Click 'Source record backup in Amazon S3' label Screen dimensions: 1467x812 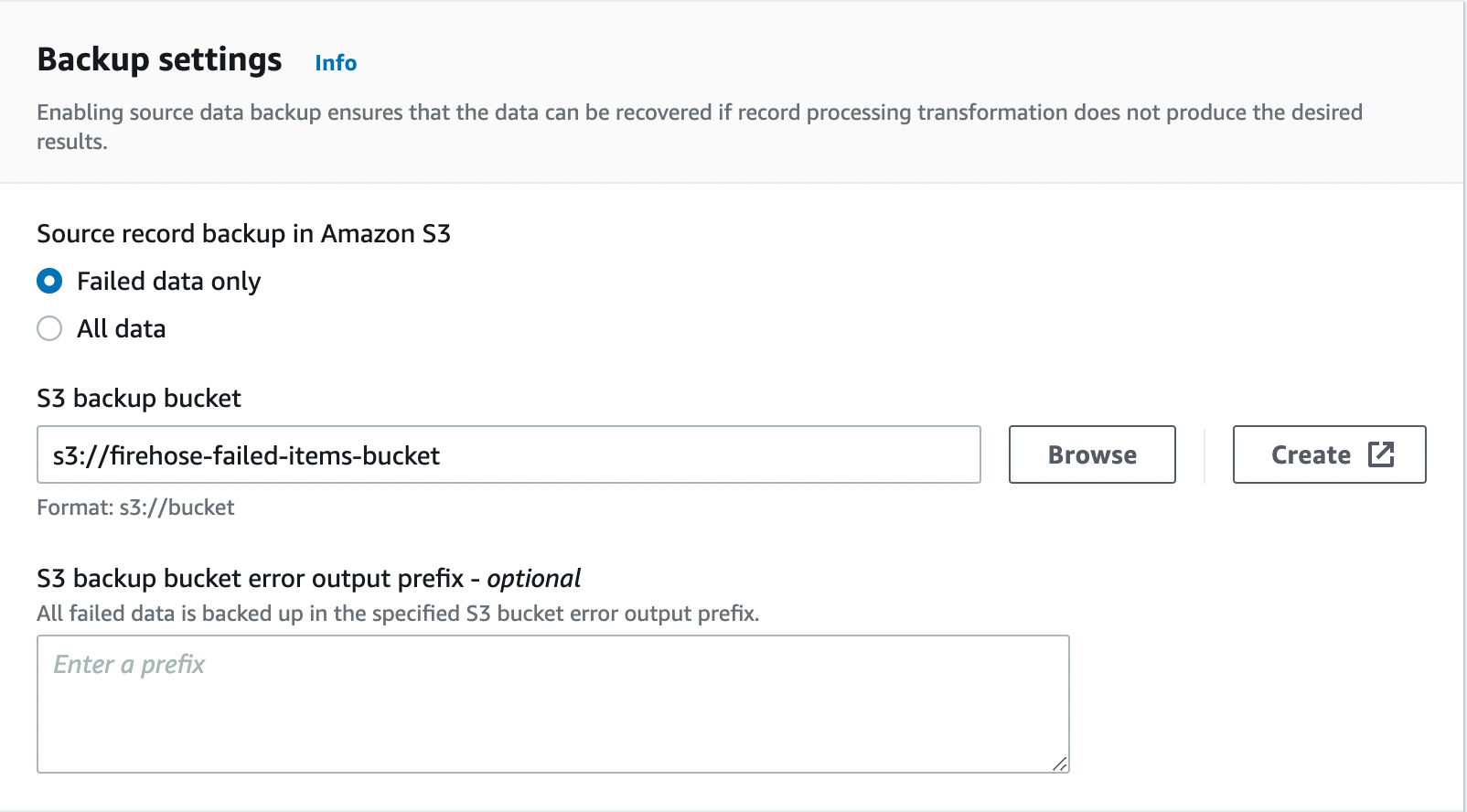click(x=243, y=233)
